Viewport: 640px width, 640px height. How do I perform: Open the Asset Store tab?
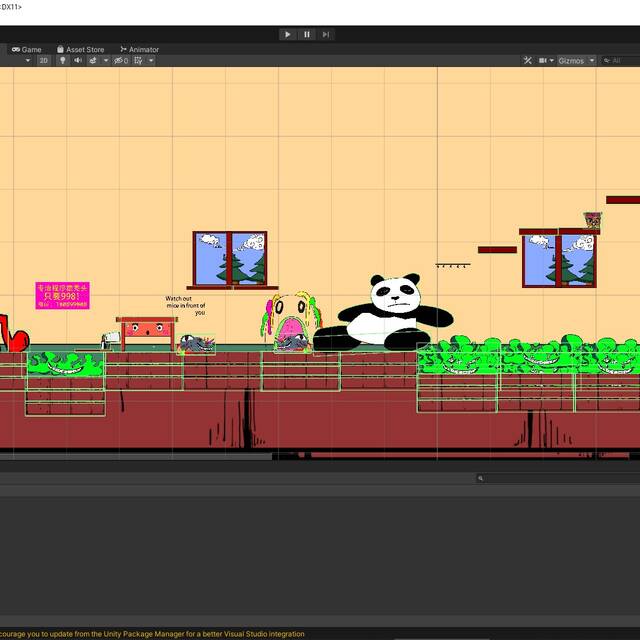pos(80,49)
